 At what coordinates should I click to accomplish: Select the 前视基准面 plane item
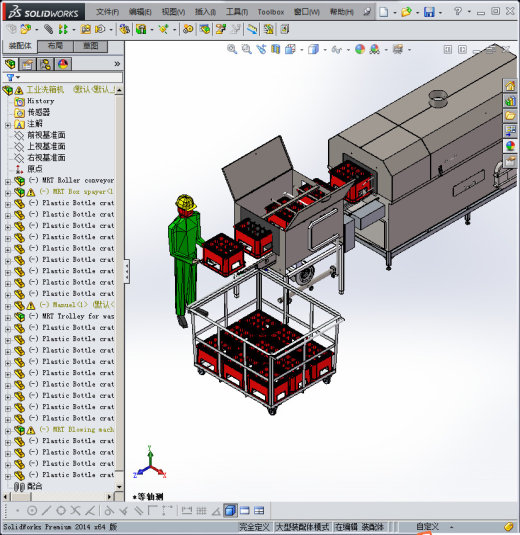tap(46, 135)
